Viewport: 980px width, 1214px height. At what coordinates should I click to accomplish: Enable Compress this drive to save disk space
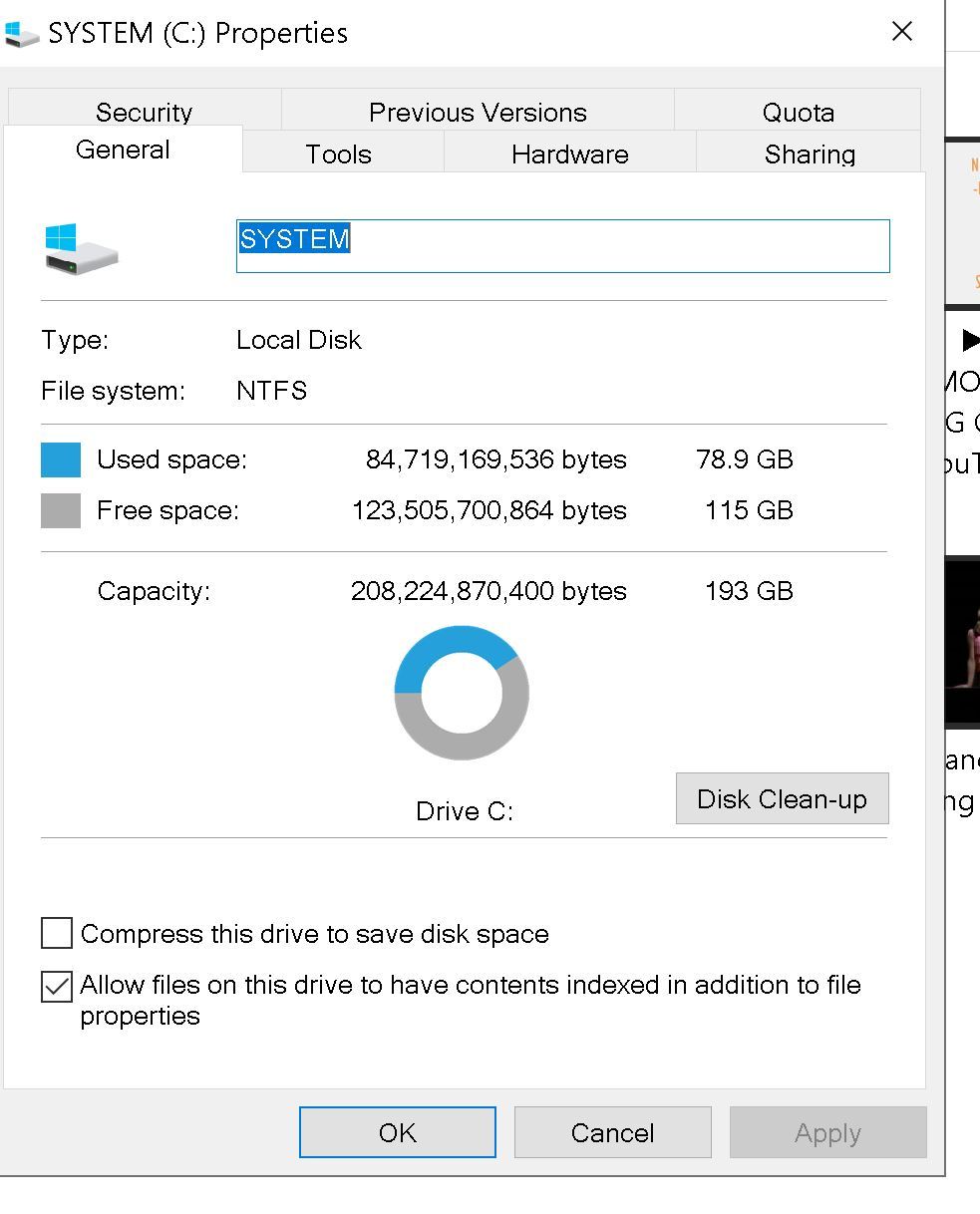point(57,934)
